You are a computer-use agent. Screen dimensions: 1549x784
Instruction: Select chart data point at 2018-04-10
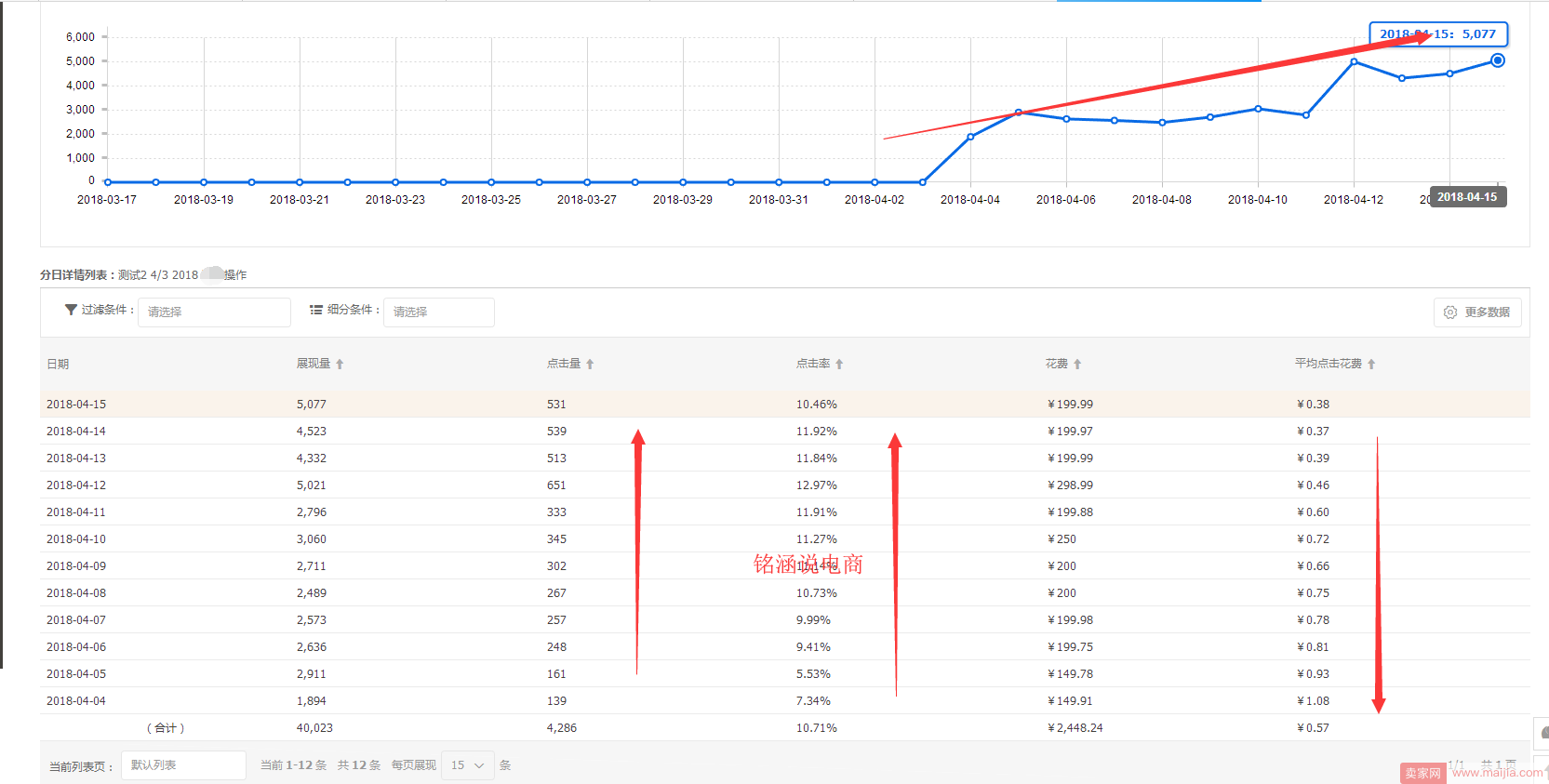click(1258, 109)
